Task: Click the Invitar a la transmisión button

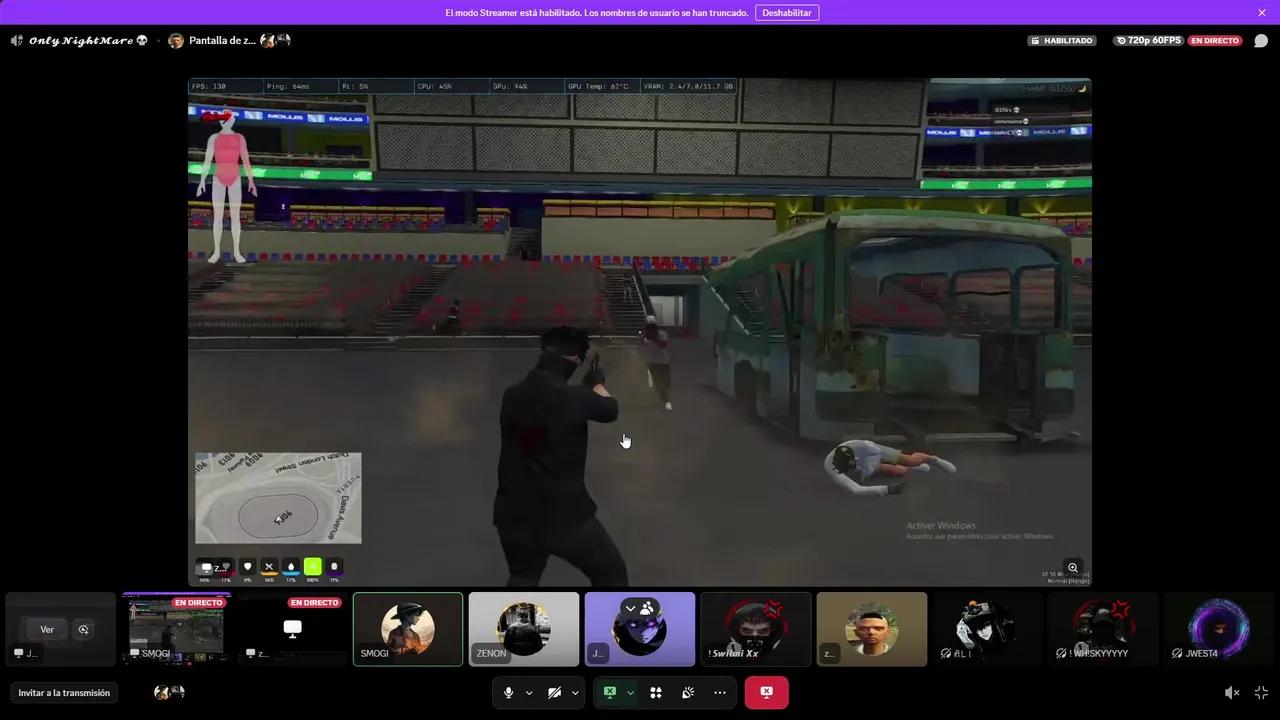Action: 64,693
